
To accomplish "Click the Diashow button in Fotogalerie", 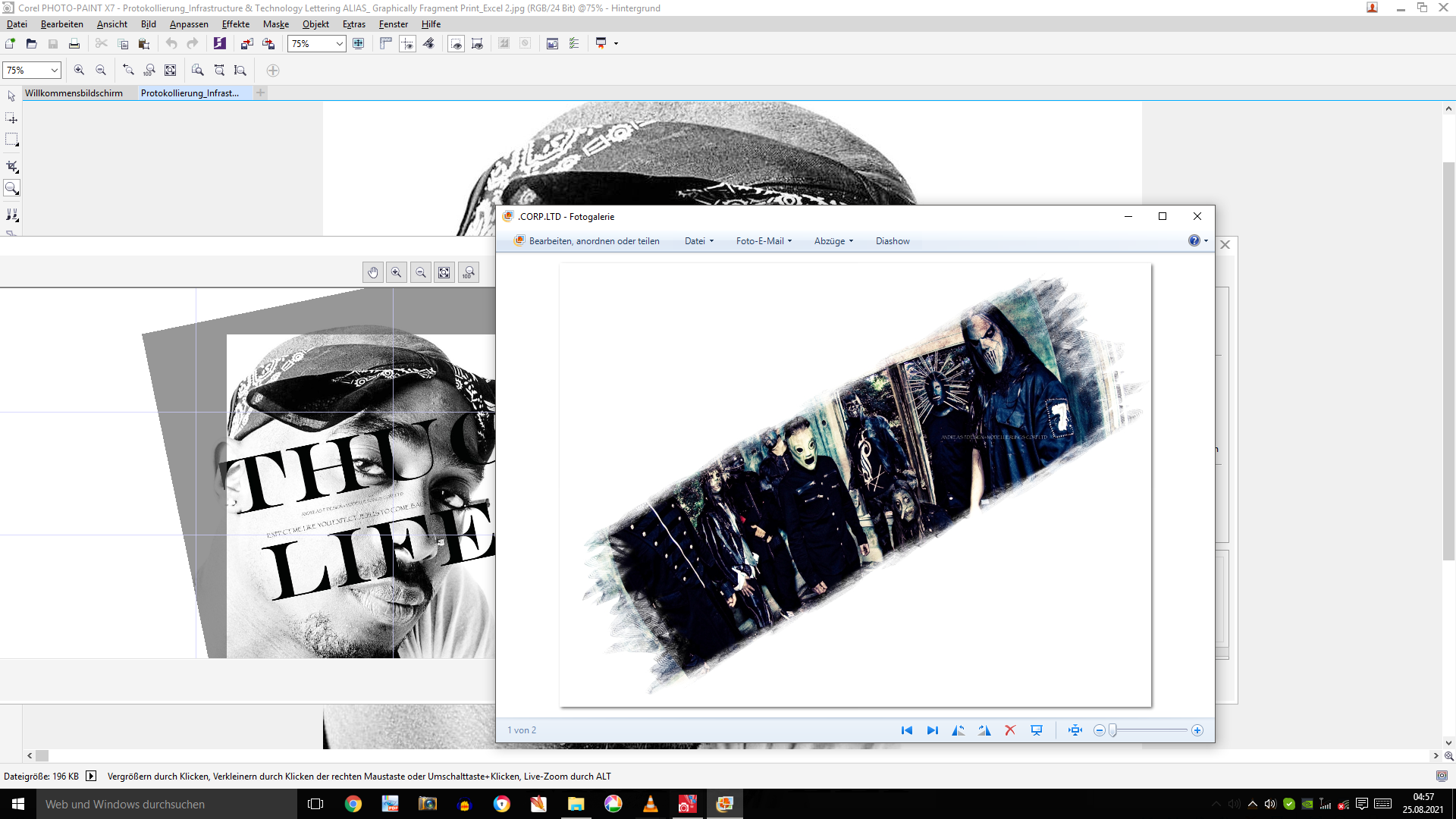I will click(893, 240).
